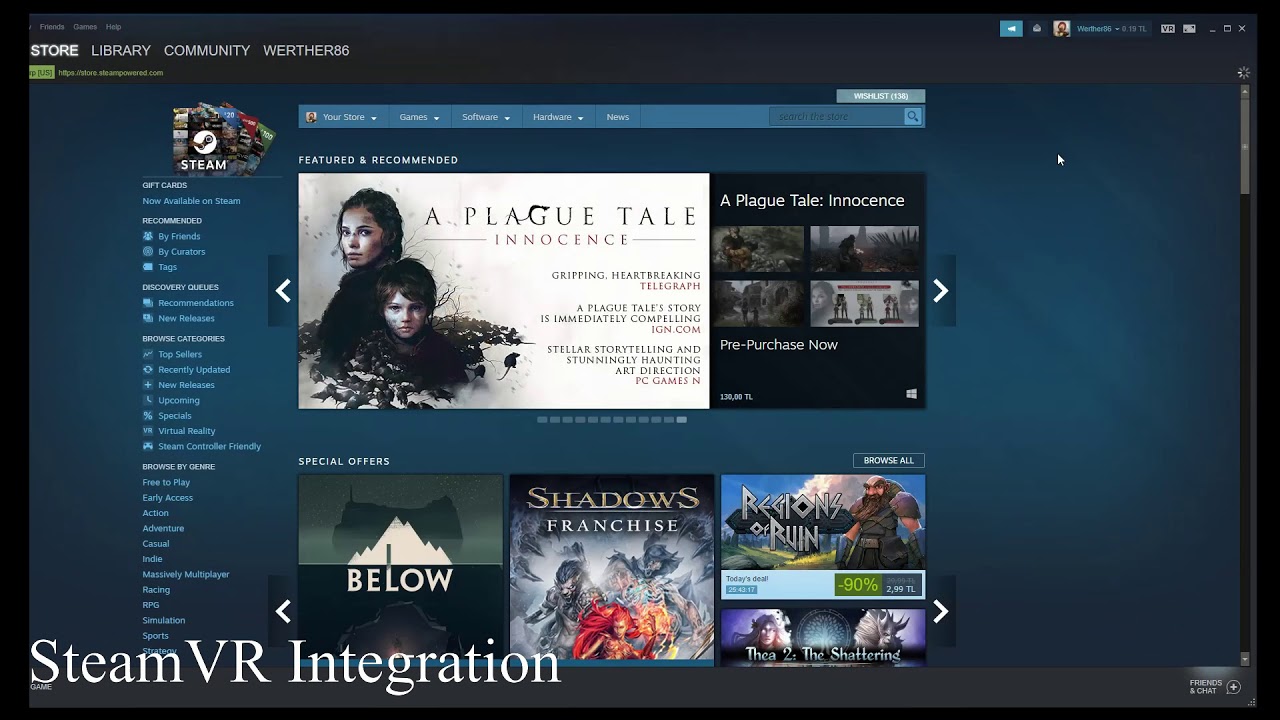Viewport: 1280px width, 720px height.
Task: Open the Games menu in title bar
Action: pos(85,27)
